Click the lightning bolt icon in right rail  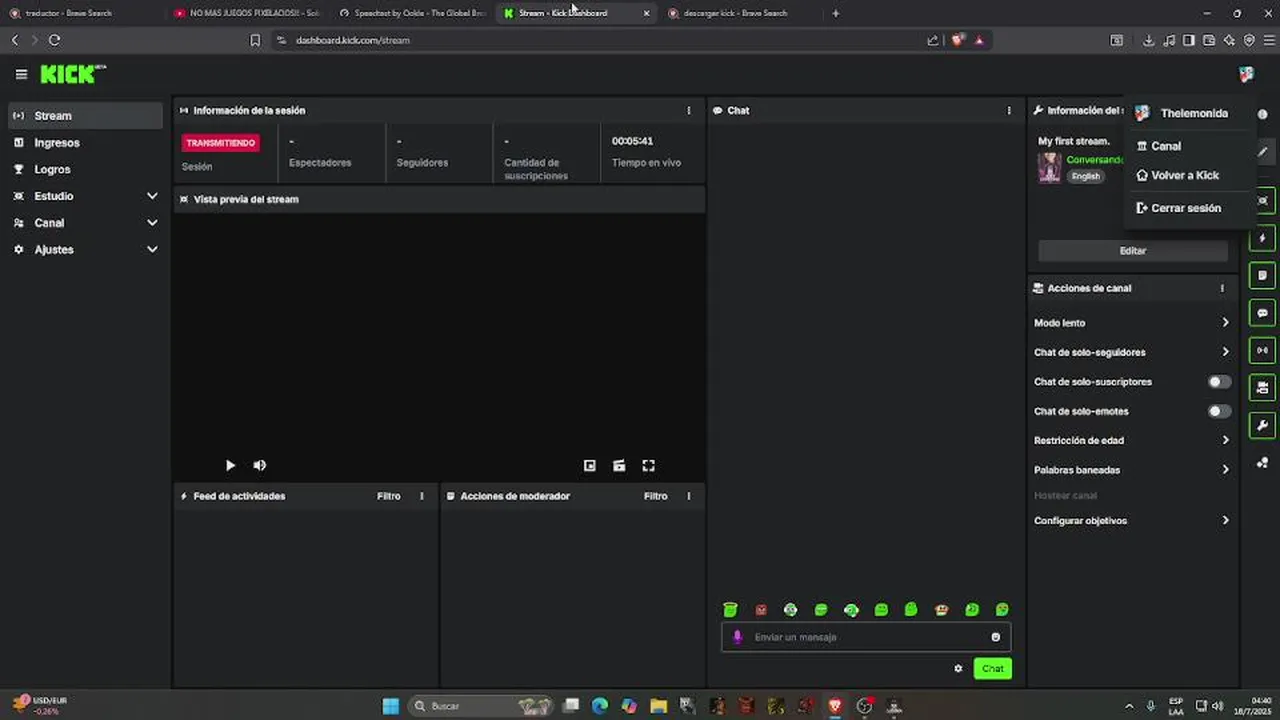1262,238
